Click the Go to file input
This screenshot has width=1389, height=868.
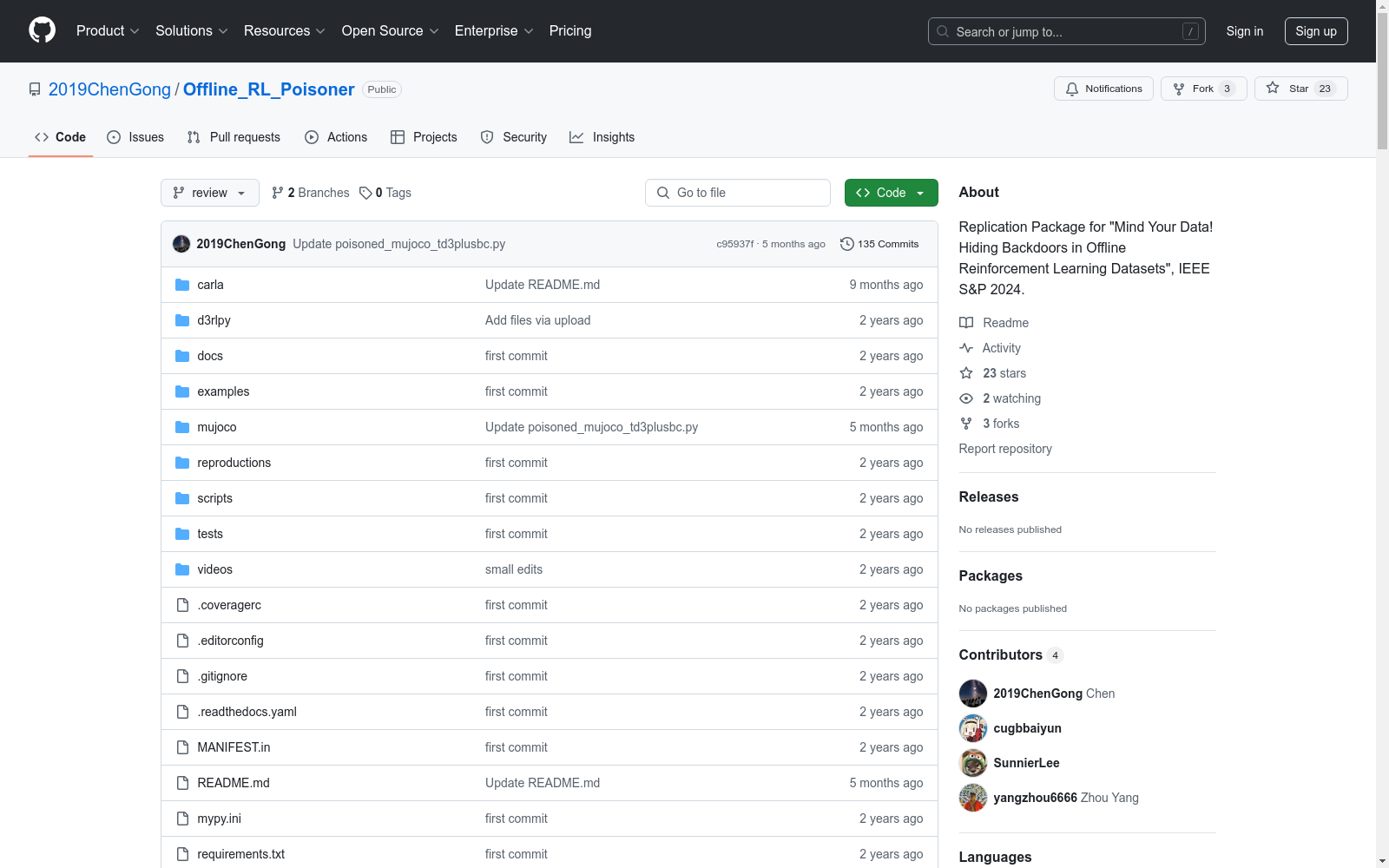pos(738,193)
